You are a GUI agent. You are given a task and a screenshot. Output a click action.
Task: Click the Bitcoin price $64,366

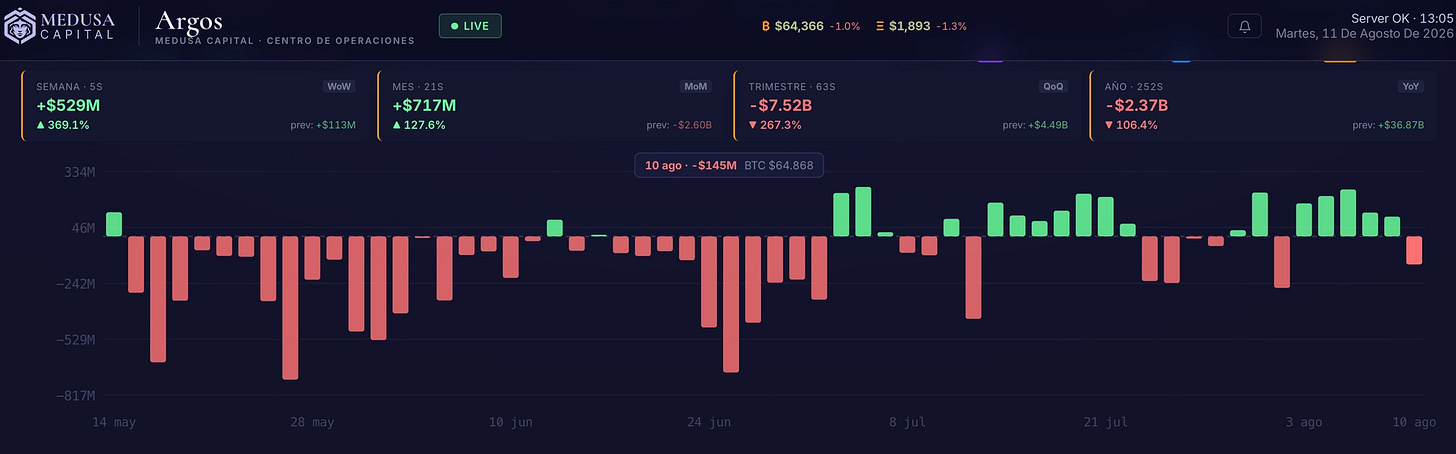799,26
